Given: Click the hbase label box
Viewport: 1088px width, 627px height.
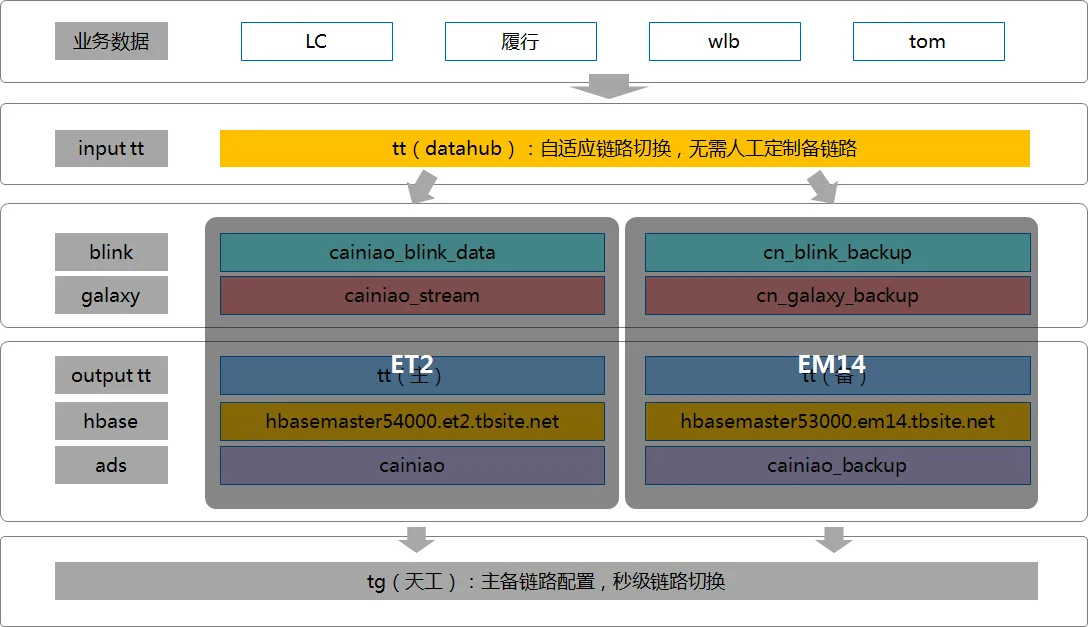Looking at the screenshot, I should [x=111, y=421].
